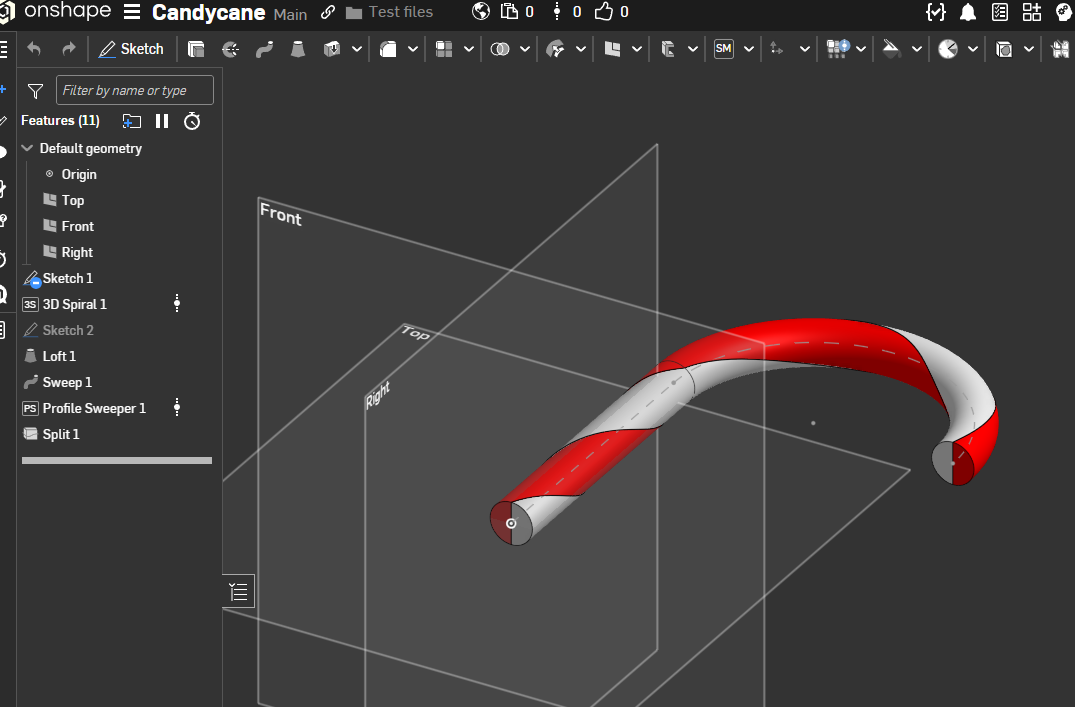
Task: Select Profile Sweeper 1 in feature list
Action: pyautogui.click(x=94, y=408)
